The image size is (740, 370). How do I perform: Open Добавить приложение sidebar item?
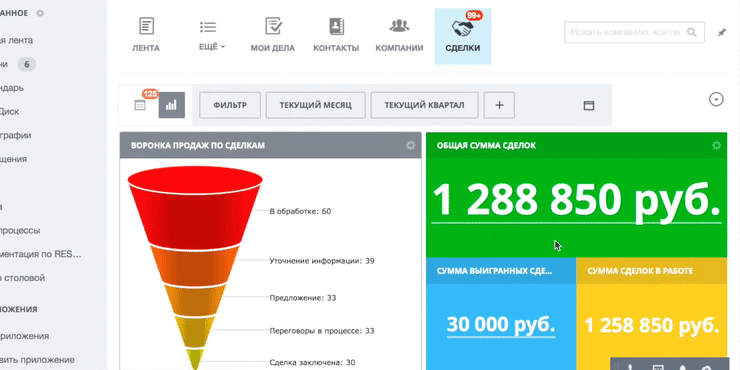click(x=37, y=360)
